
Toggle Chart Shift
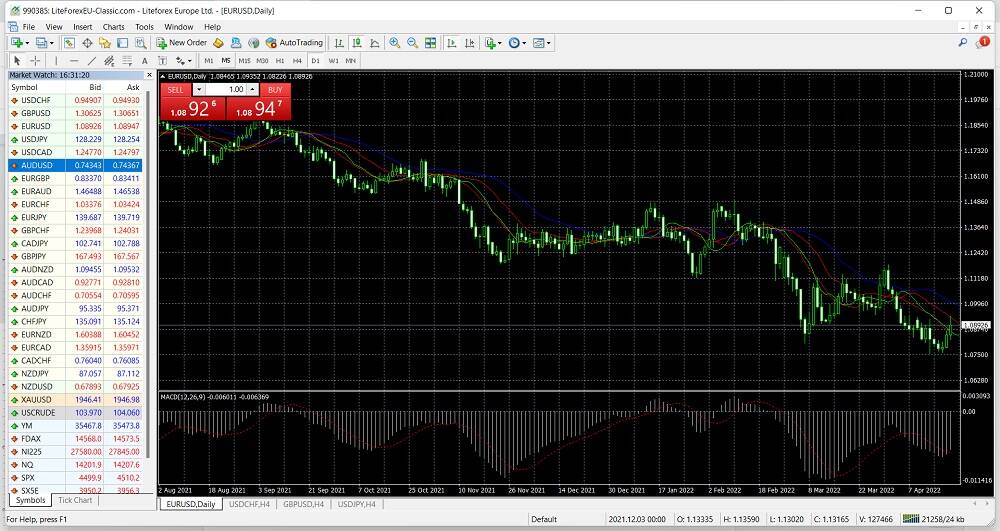[469, 43]
